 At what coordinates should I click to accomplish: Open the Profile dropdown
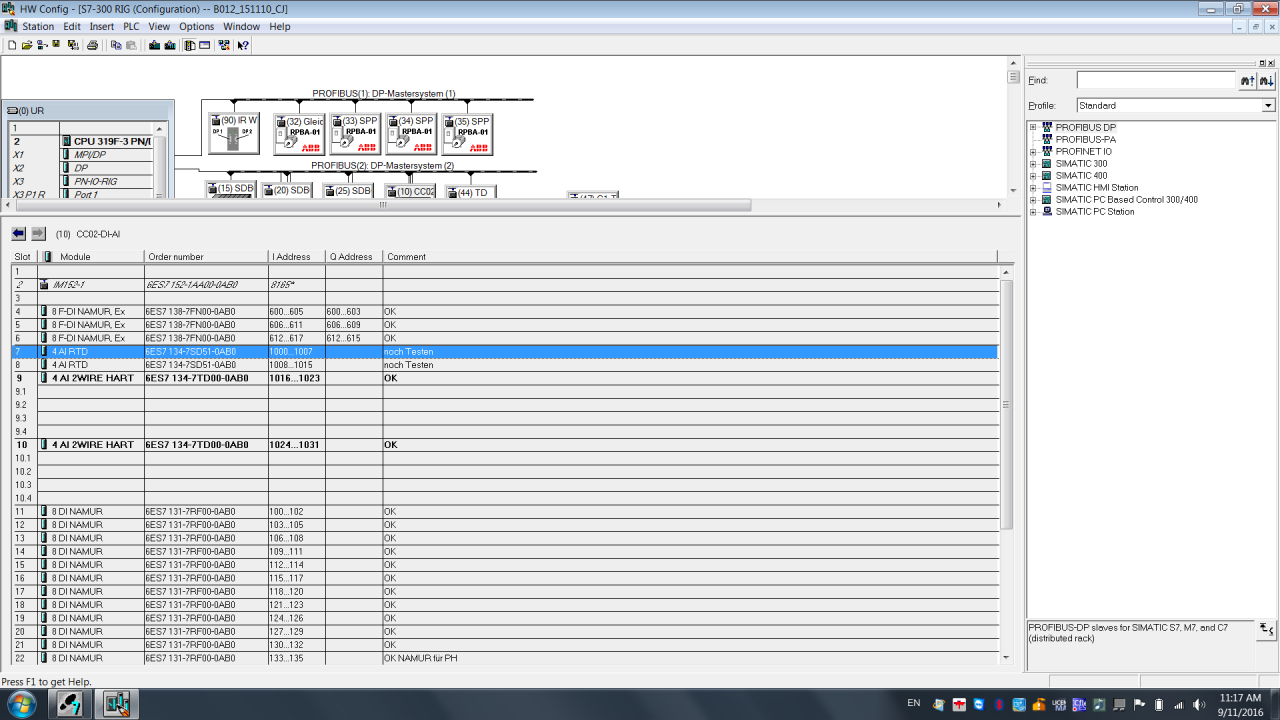pyautogui.click(x=1268, y=105)
